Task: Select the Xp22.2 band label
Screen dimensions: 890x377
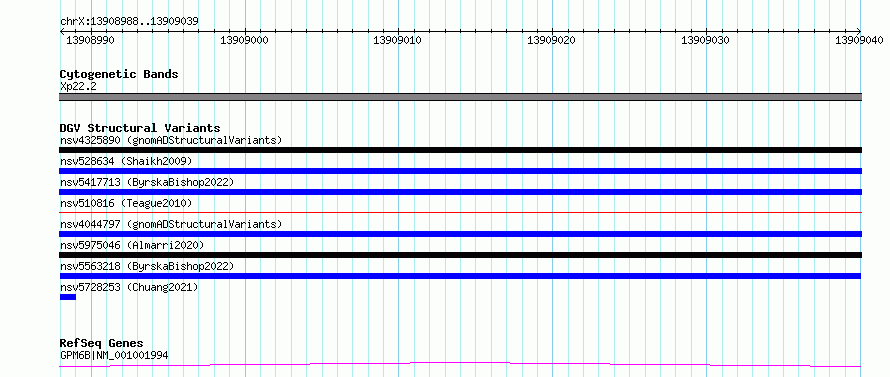Action: pos(78,86)
